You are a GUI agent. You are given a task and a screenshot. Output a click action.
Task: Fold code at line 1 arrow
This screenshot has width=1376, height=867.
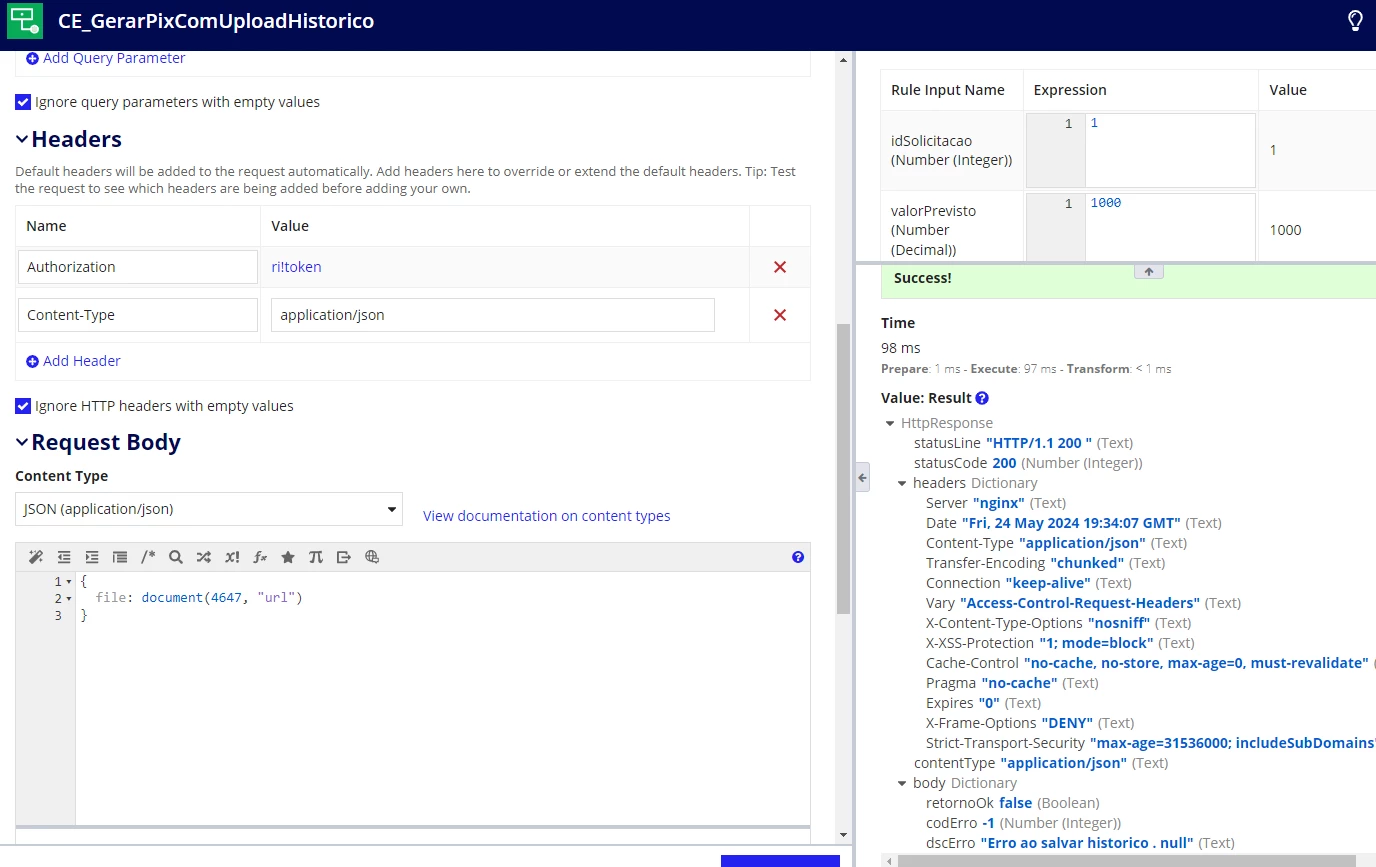pyautogui.click(x=69, y=582)
